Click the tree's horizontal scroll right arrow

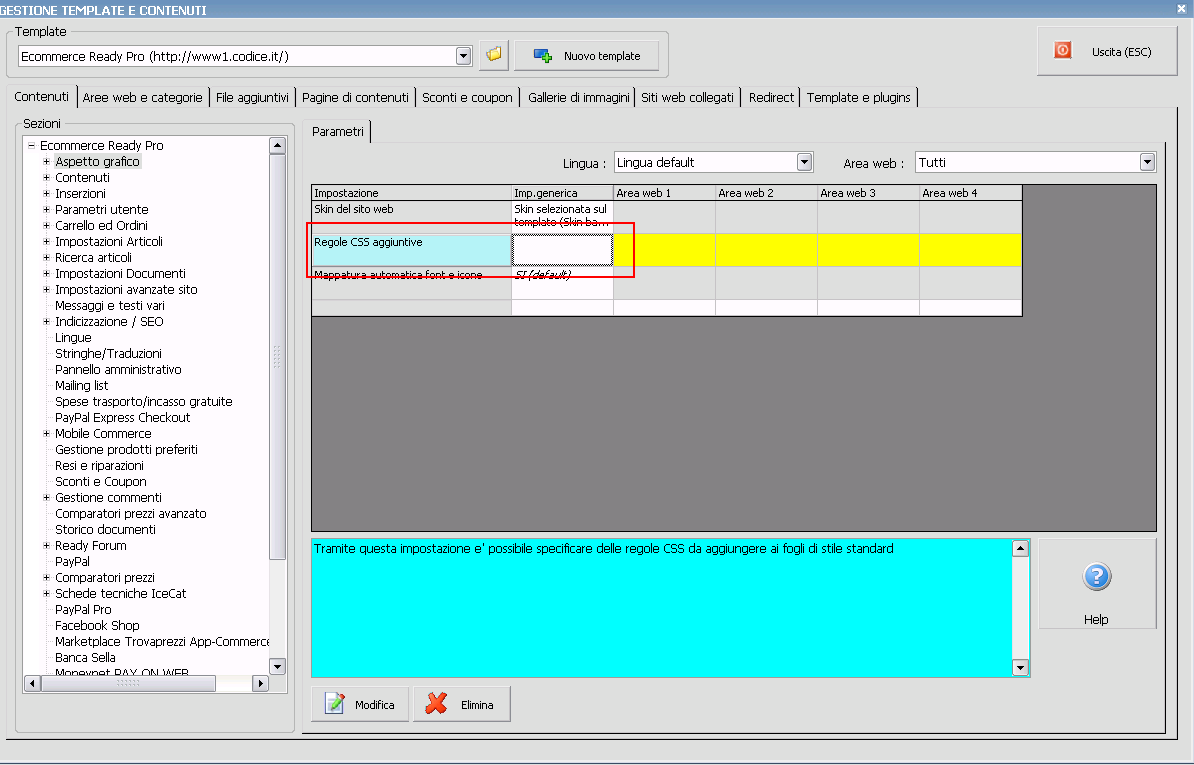[260, 683]
